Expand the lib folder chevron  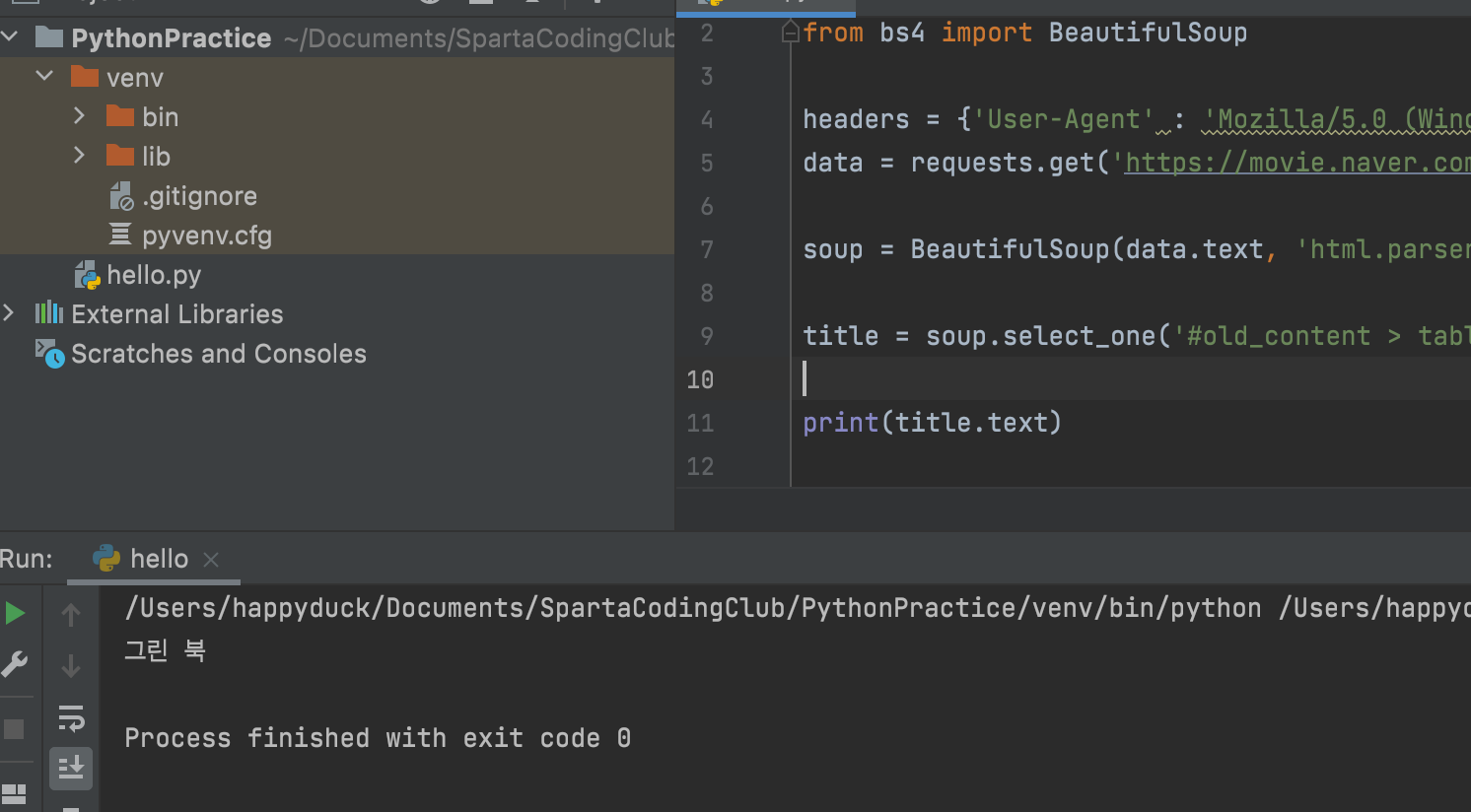coord(80,156)
